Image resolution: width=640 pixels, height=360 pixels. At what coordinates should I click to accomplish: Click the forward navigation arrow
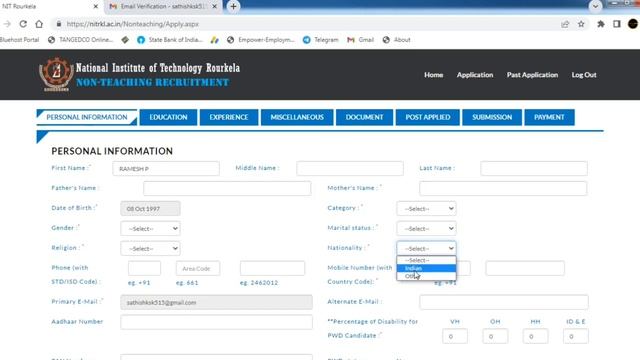[7, 24]
